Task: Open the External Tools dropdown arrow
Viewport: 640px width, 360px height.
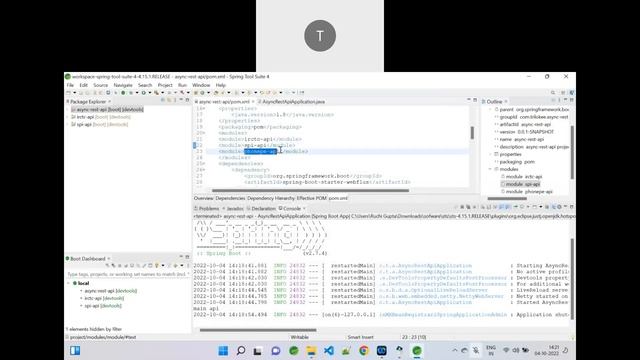Action: [x=162, y=93]
